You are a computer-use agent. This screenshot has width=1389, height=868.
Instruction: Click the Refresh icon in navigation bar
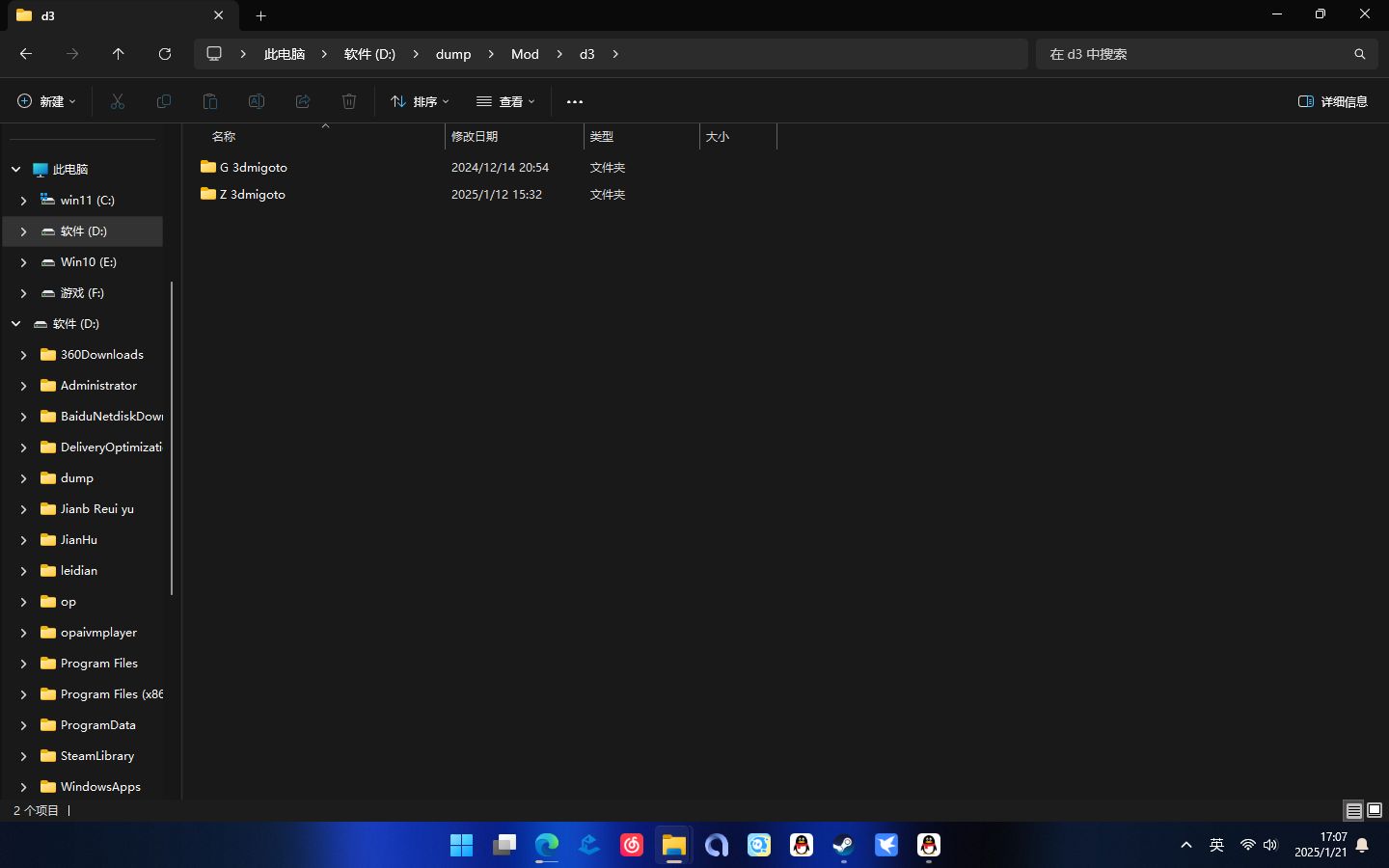[x=165, y=54]
